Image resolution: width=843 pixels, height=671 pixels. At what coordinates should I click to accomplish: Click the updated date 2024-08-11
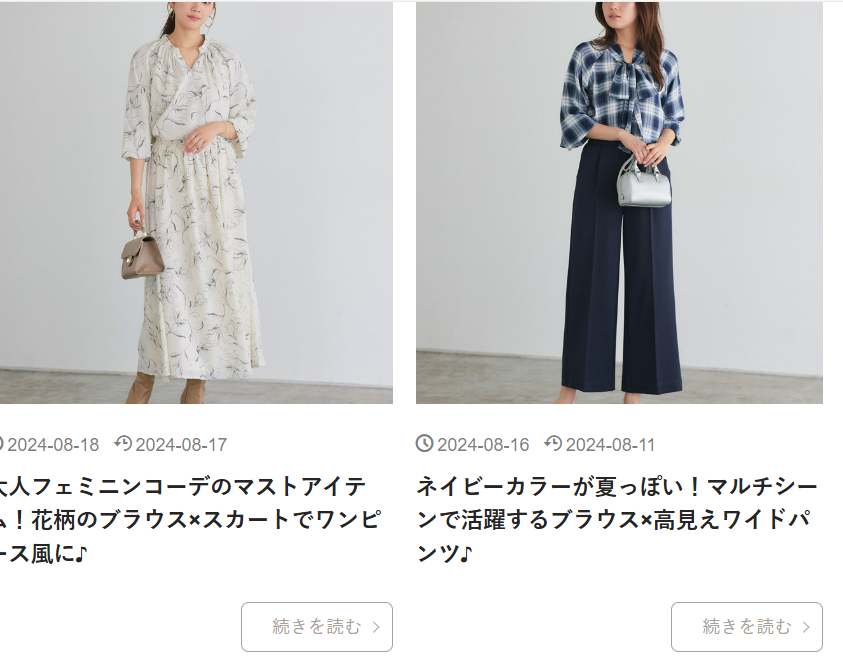click(x=610, y=445)
